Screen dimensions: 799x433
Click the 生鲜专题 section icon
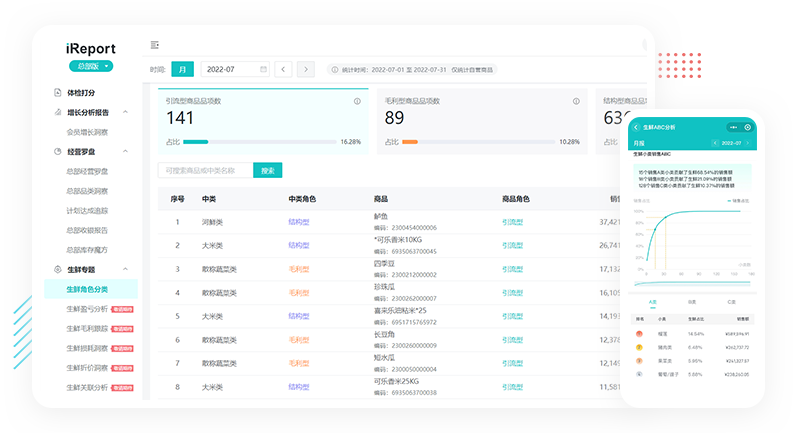click(58, 269)
